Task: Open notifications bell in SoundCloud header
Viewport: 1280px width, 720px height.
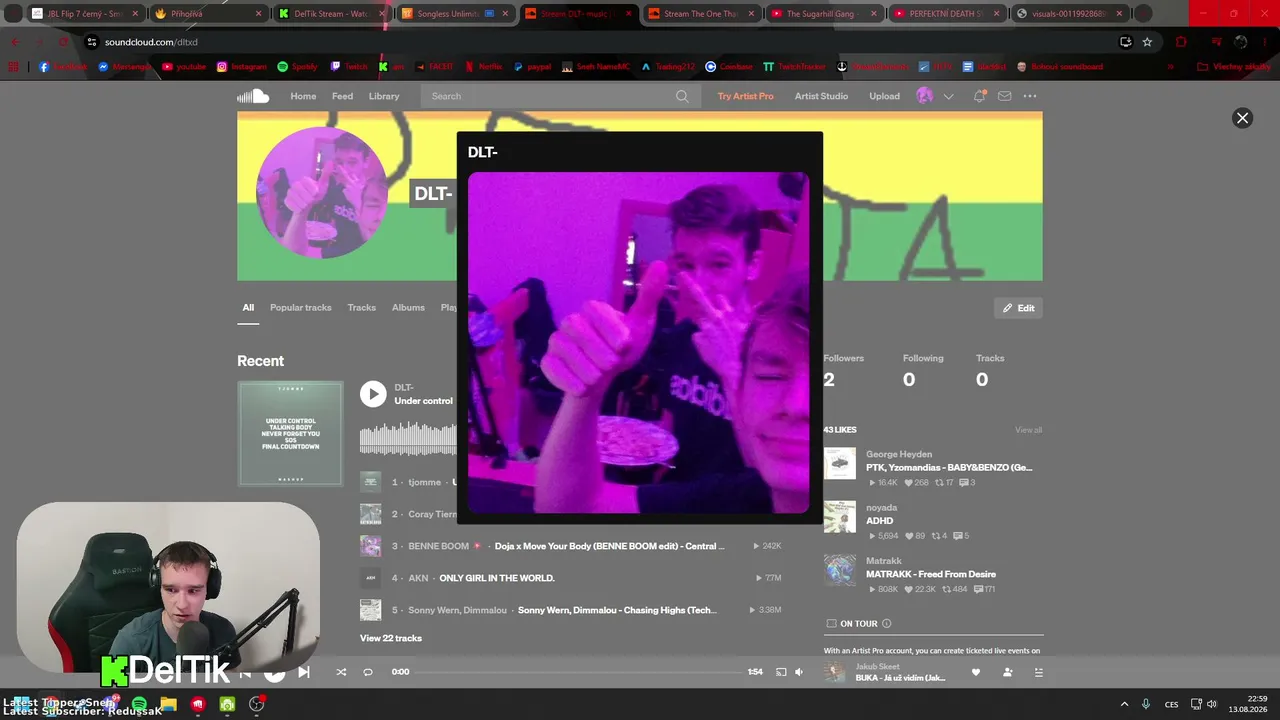Action: [980, 96]
